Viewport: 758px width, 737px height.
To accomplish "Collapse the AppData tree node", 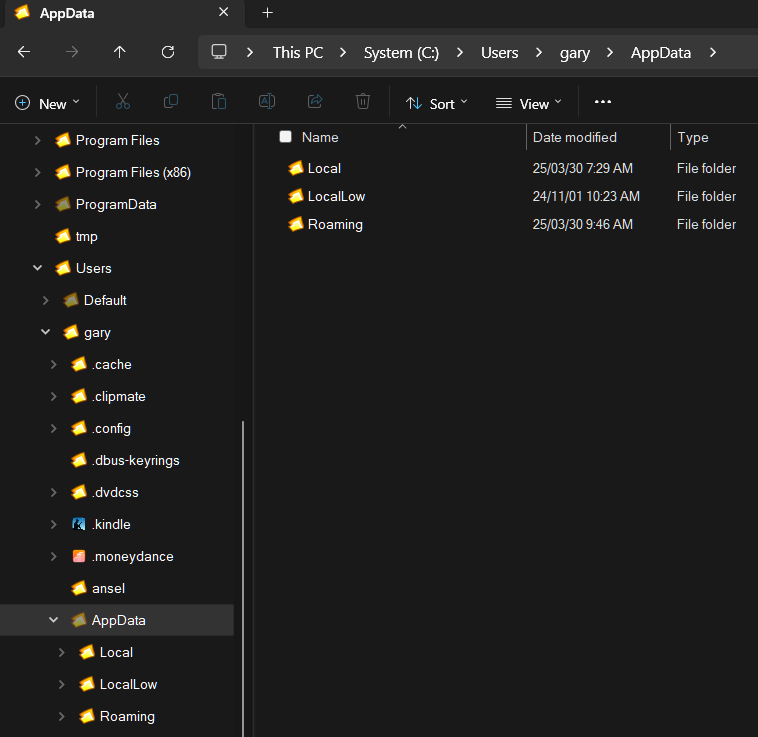I will 53,620.
